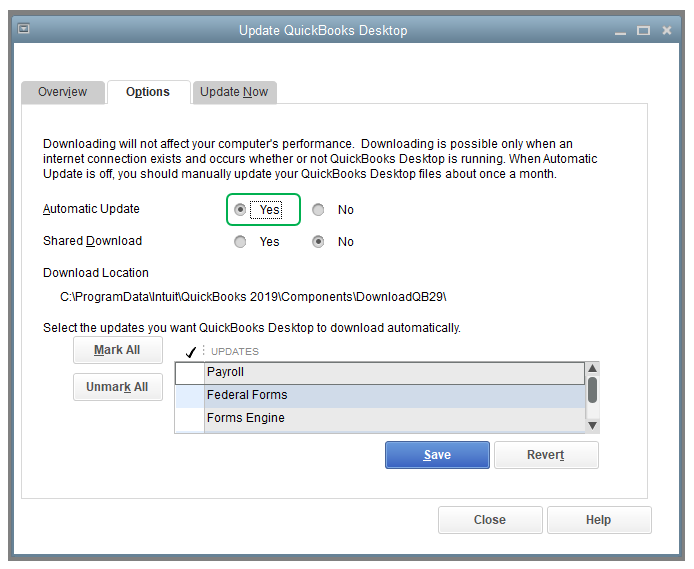Select the Payroll row in updates list
694x569 pixels.
point(380,373)
